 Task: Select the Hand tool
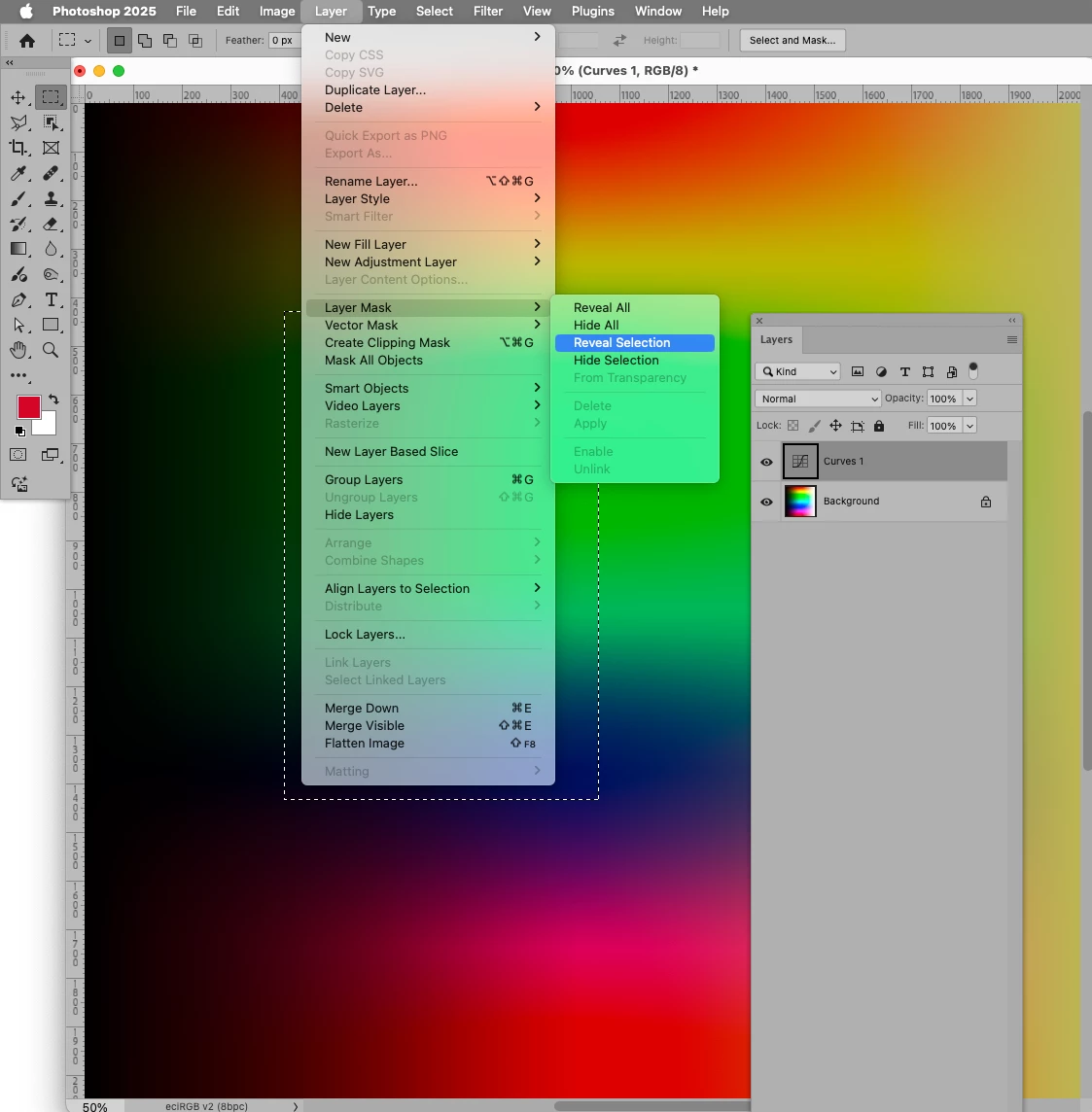(x=18, y=350)
